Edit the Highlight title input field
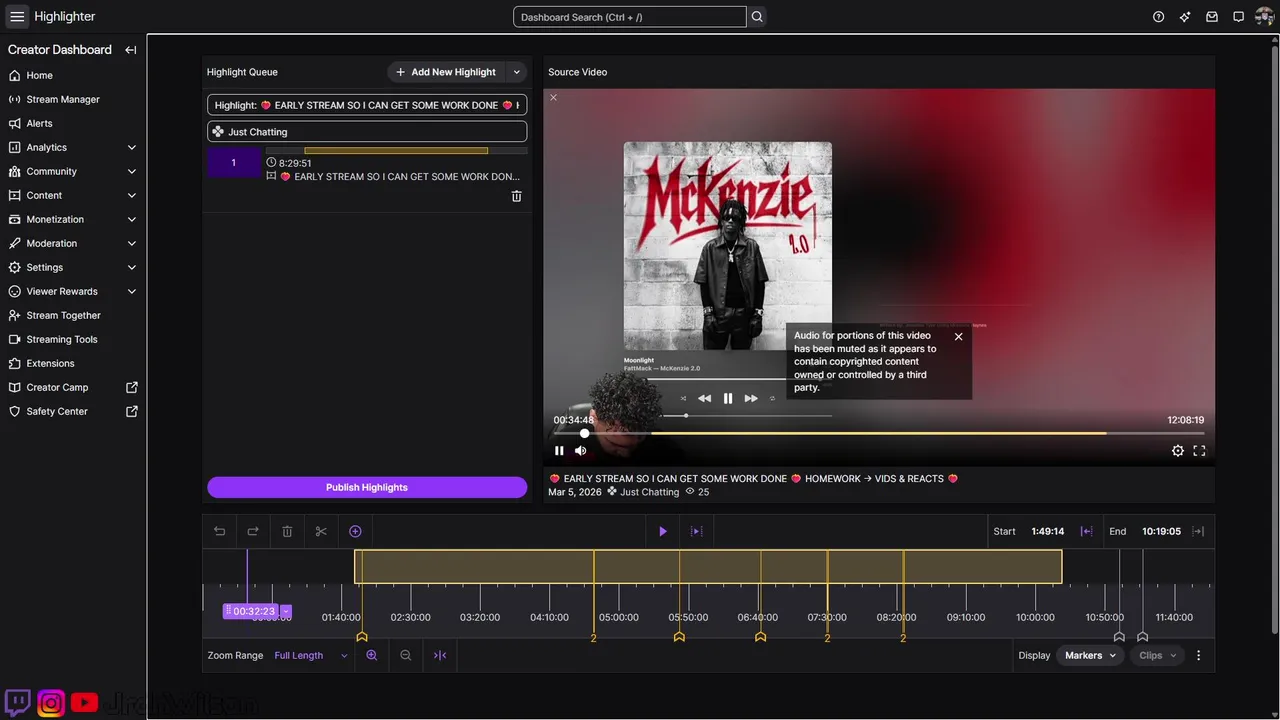Screen dimensions: 1280x720 click(x=367, y=105)
